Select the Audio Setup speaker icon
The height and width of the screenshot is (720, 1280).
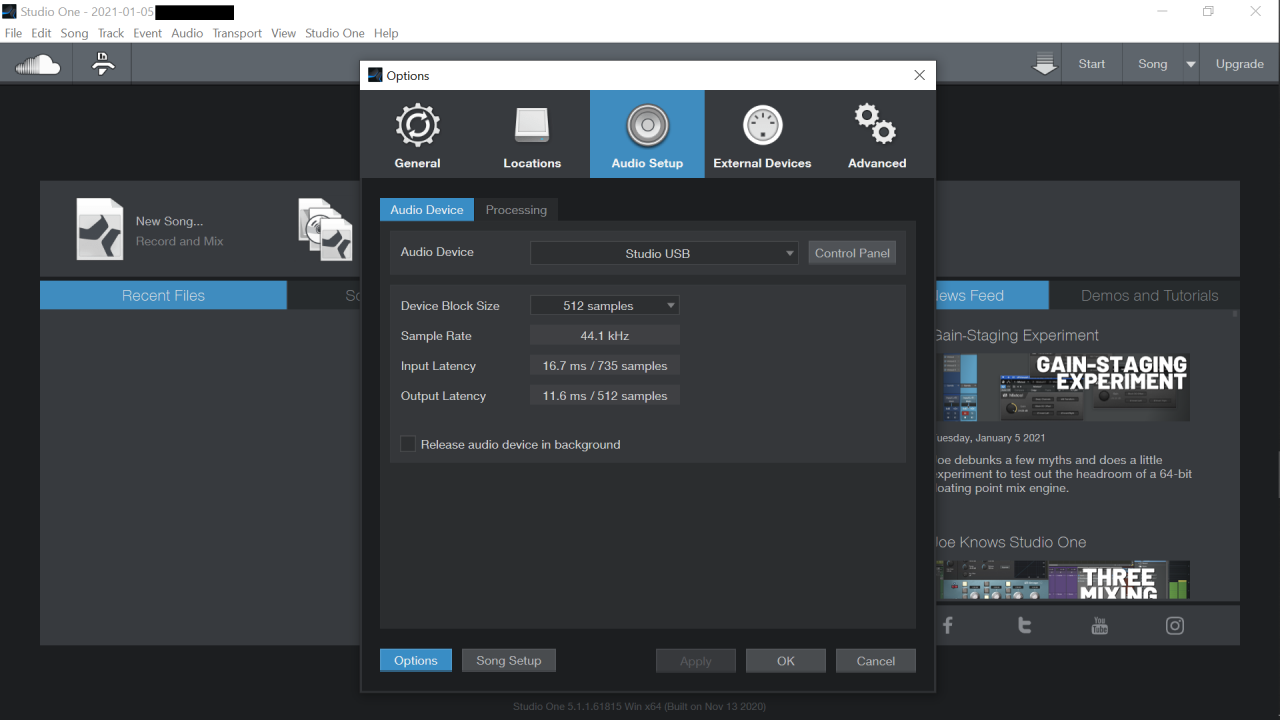pos(647,126)
